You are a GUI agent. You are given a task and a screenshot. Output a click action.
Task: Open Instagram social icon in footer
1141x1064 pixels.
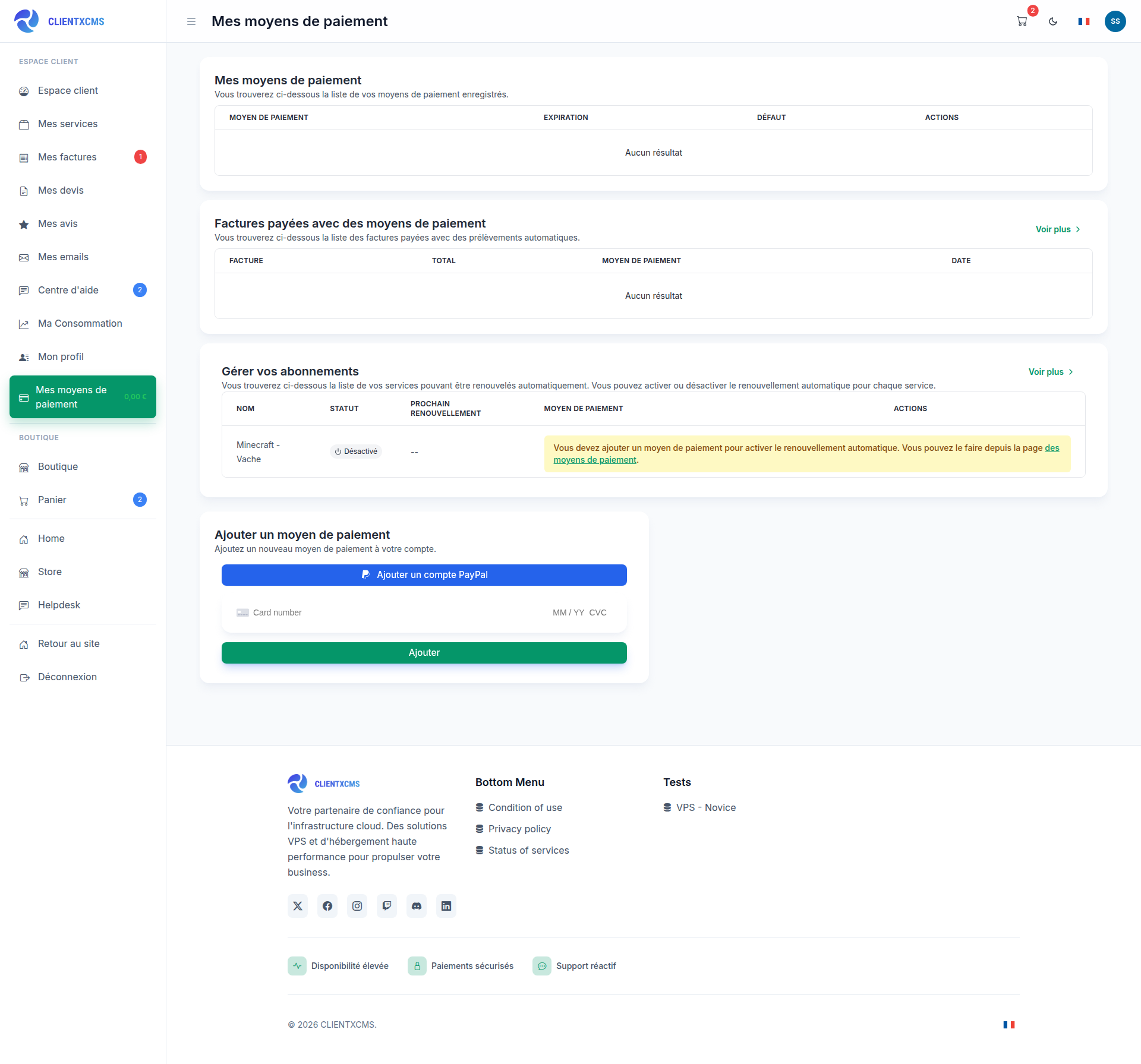pyautogui.click(x=357, y=906)
